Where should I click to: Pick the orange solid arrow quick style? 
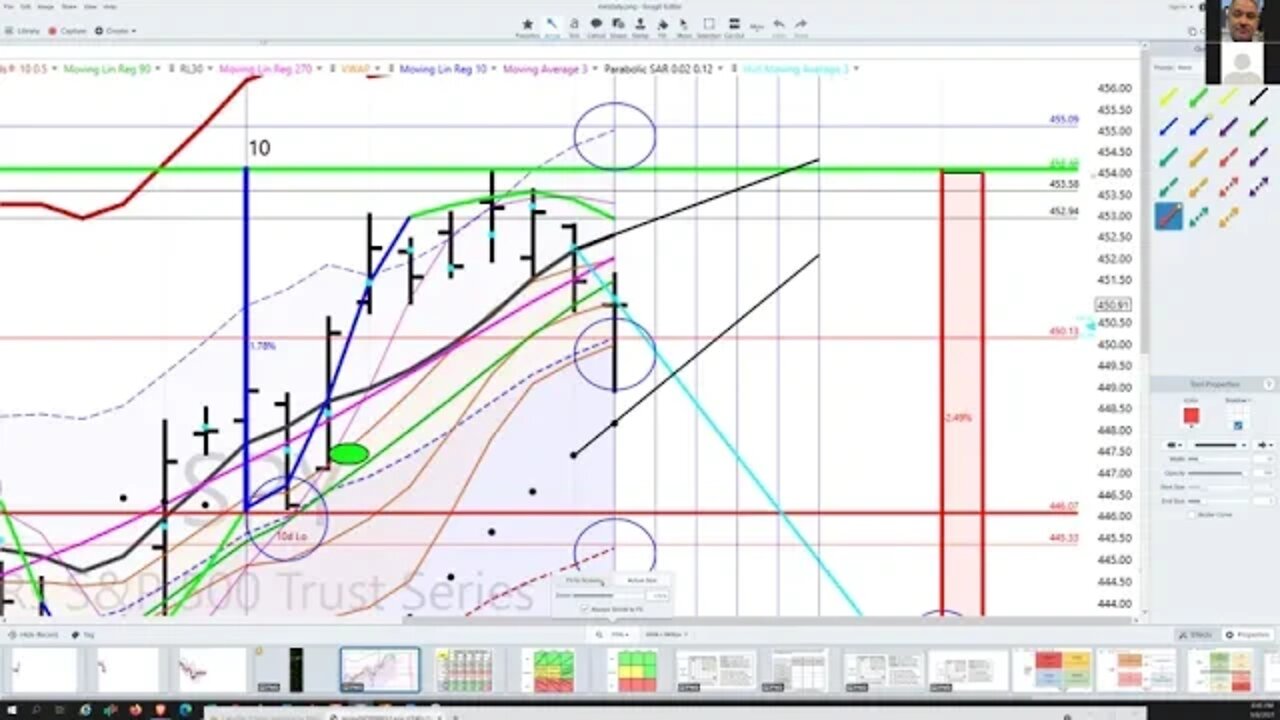(1198, 158)
